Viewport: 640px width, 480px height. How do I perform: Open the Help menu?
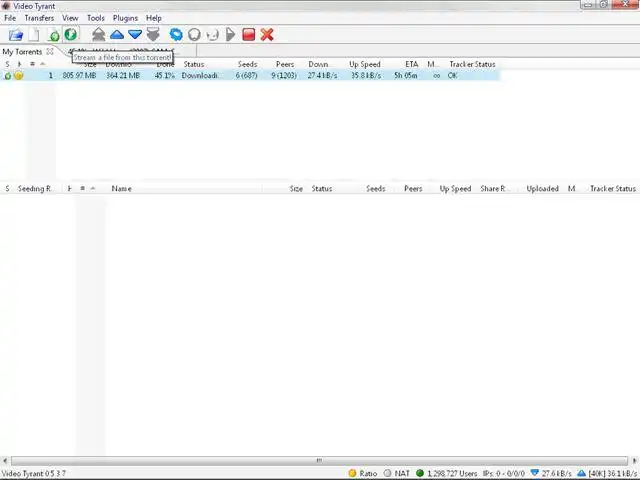click(x=154, y=18)
